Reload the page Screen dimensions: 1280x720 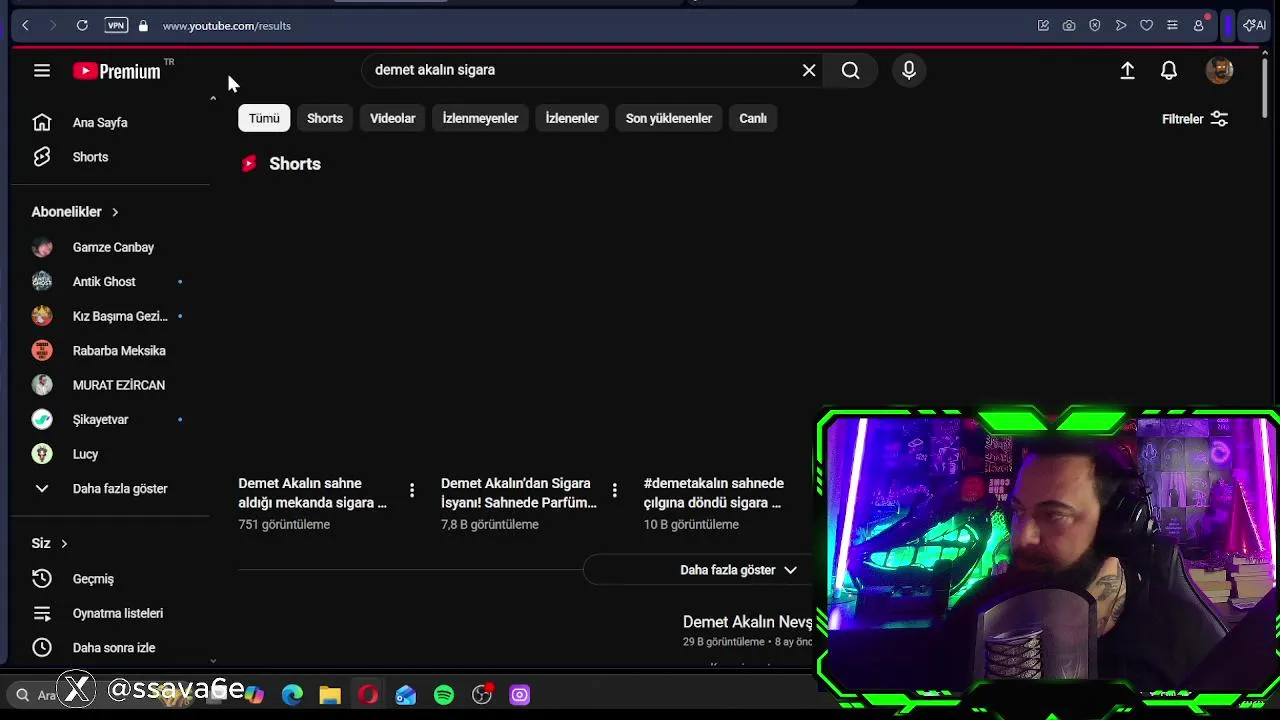[82, 25]
